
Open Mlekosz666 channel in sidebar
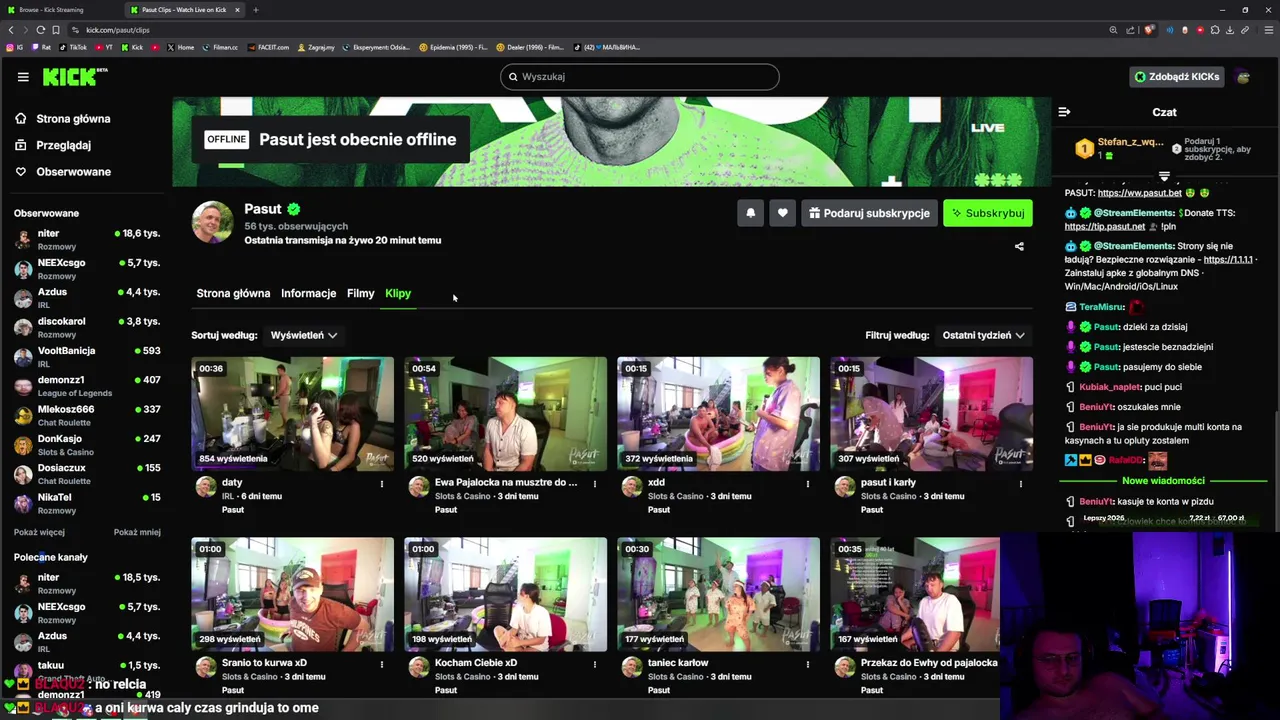87,415
